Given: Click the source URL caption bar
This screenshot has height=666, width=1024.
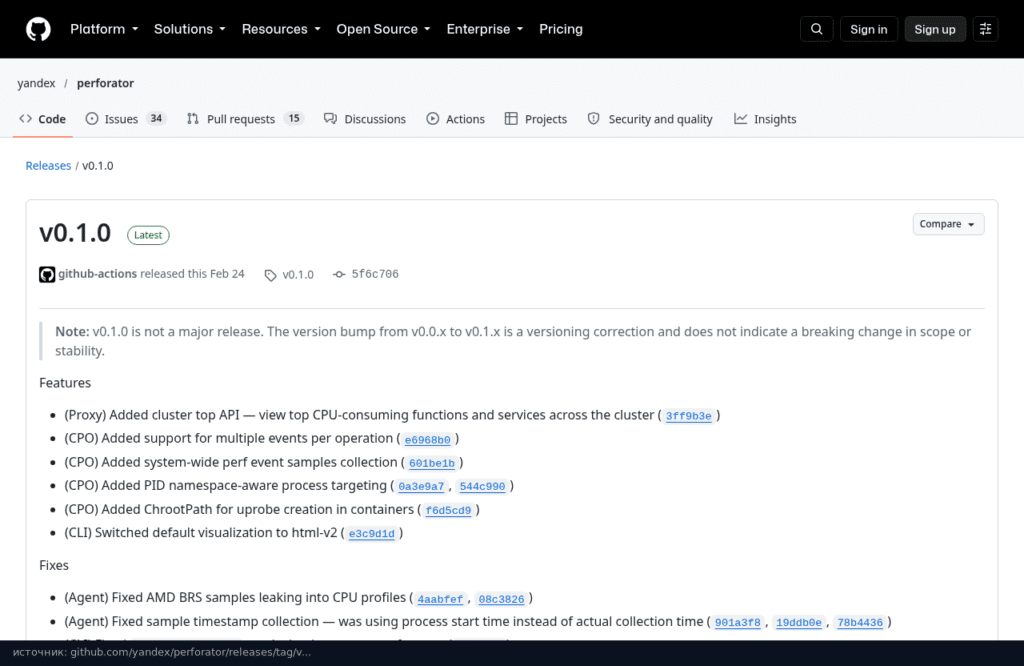Looking at the screenshot, I should tap(512, 652).
